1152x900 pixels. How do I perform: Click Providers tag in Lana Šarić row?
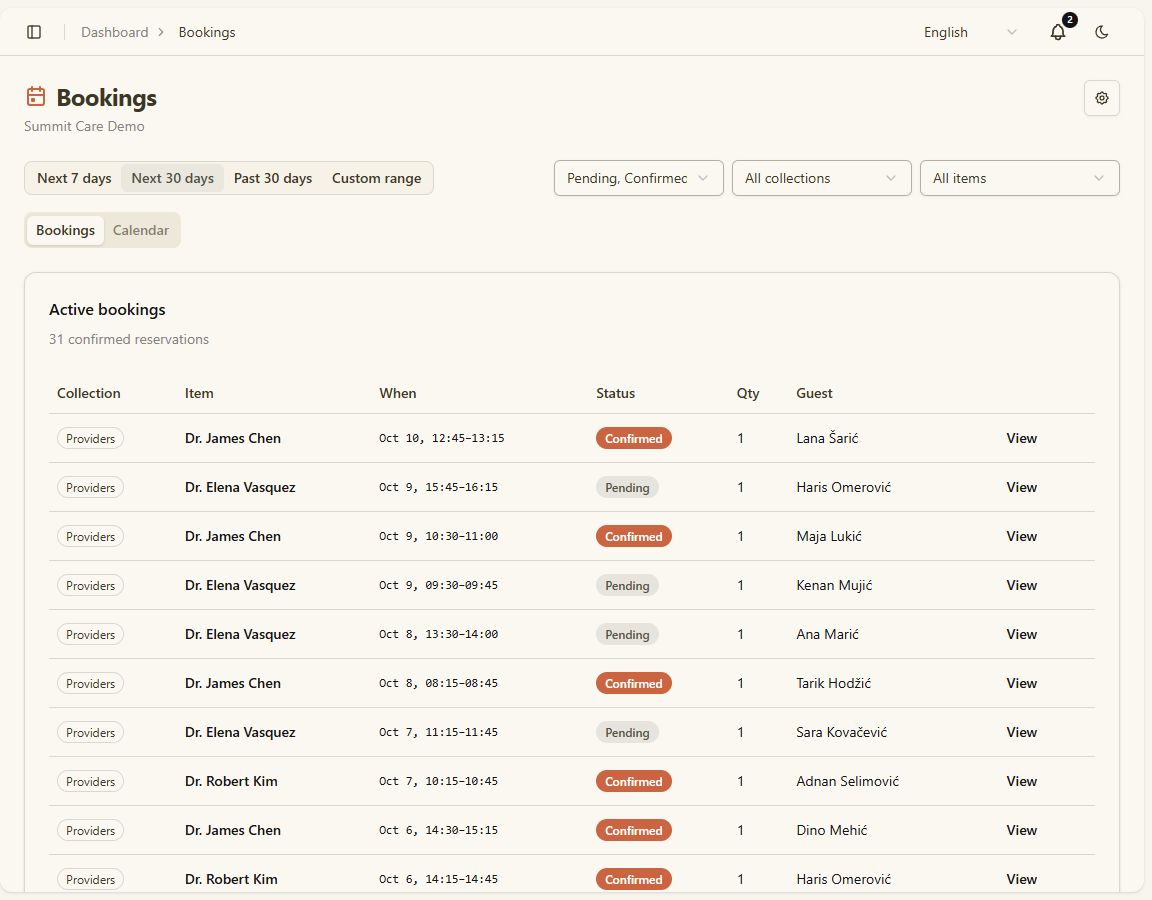tap(90, 439)
